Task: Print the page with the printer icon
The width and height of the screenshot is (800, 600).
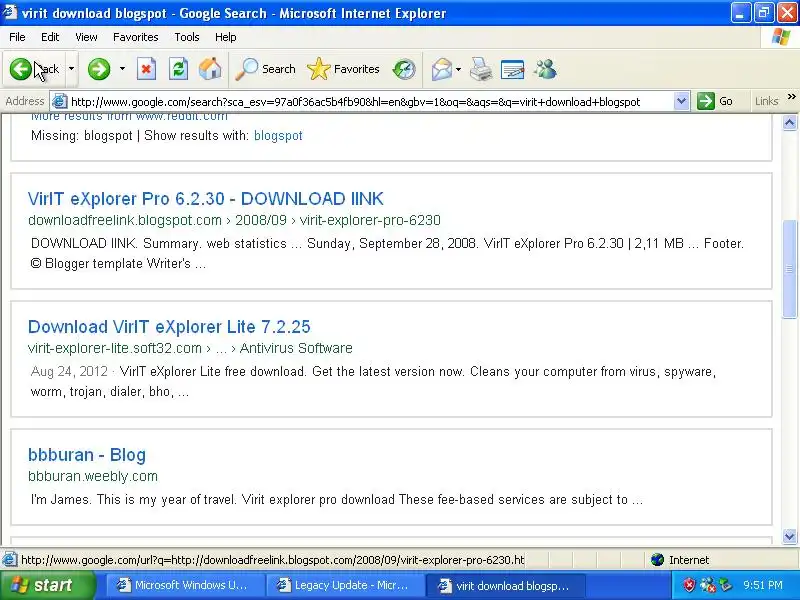Action: [x=481, y=69]
